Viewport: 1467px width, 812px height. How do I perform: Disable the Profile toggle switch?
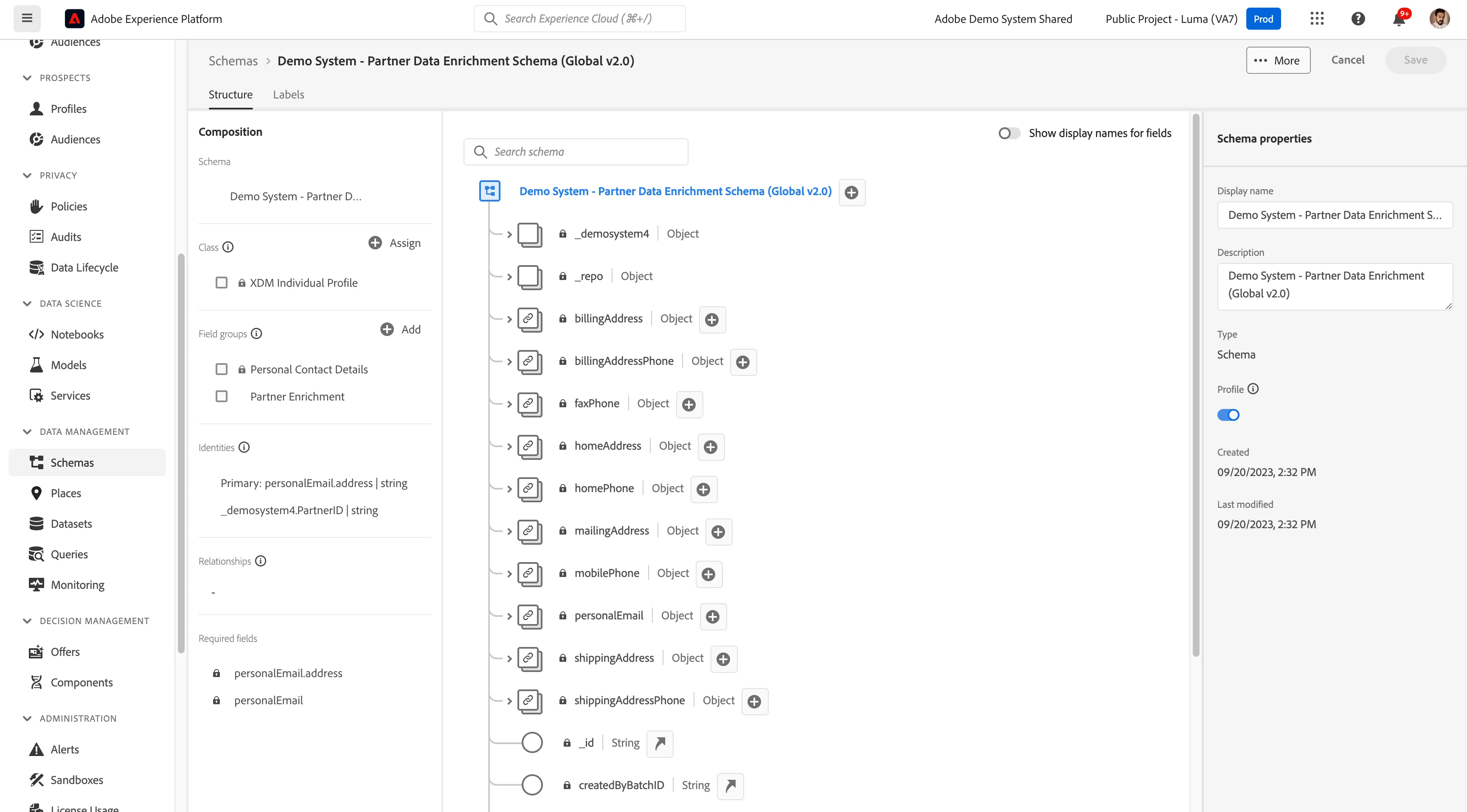pos(1228,415)
